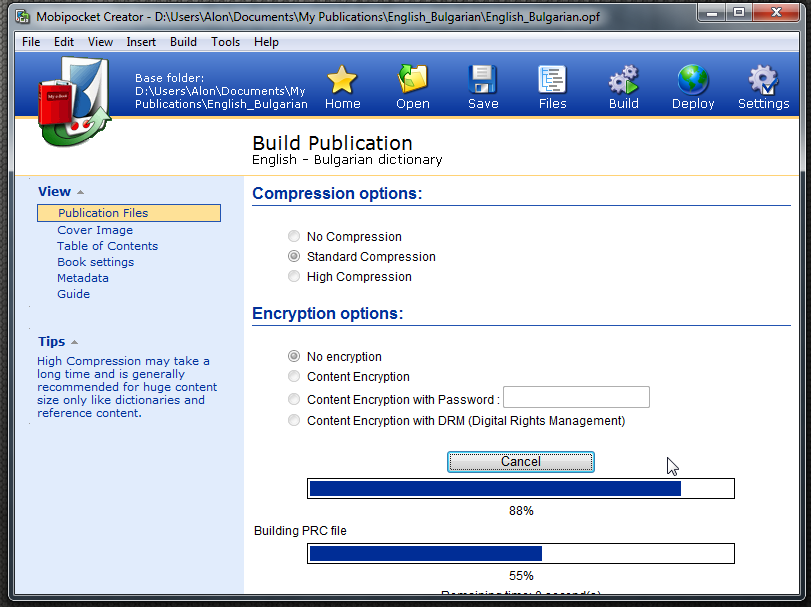
Task: Click the Building PRC file progress bar
Action: 521,554
